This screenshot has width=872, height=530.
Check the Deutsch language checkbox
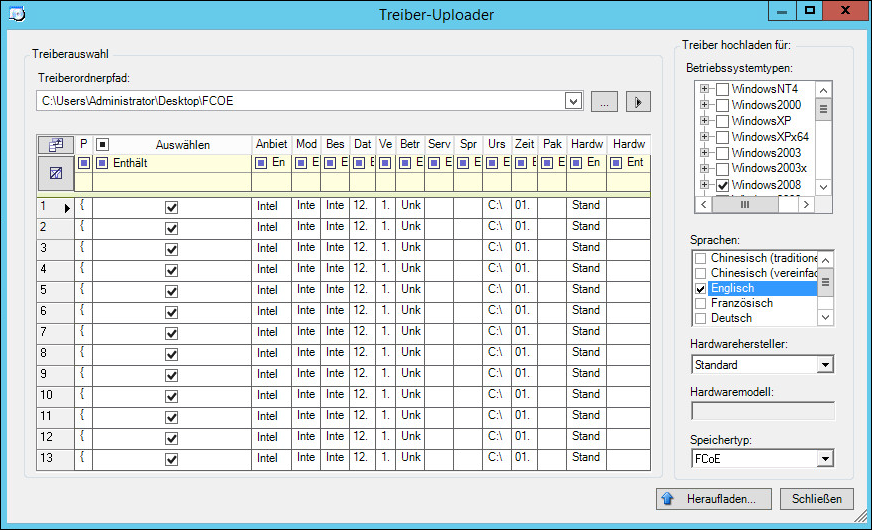coord(701,318)
